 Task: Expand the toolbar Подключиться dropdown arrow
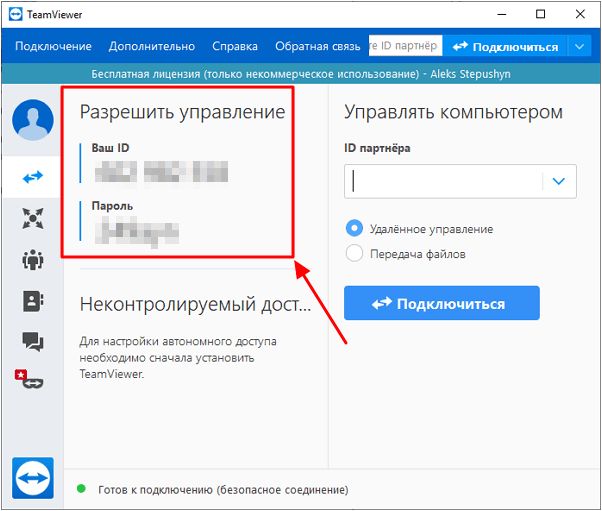tap(579, 46)
